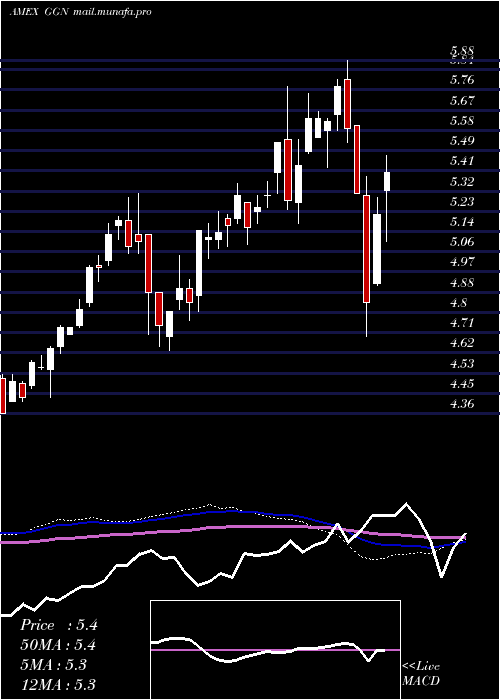Click the 4.88 price axis label
Viewport: 500px width, 700px height.
pyautogui.click(x=462, y=283)
